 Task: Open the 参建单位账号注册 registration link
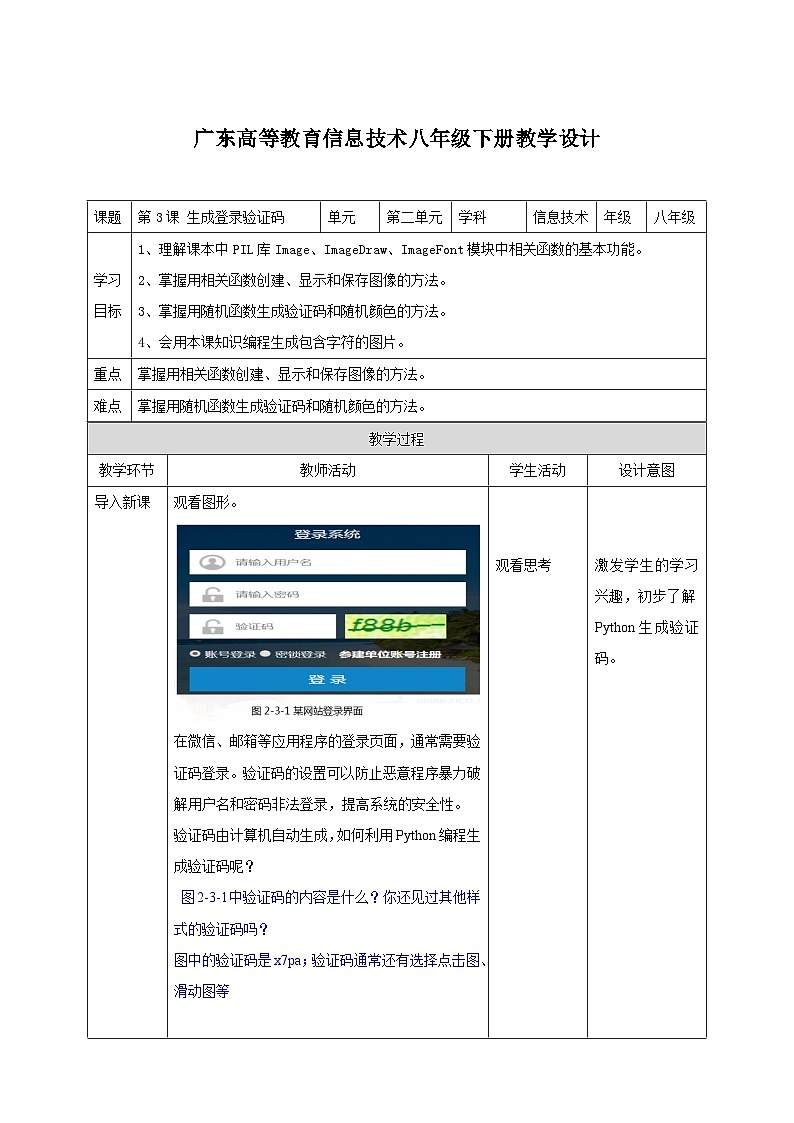(x=389, y=654)
